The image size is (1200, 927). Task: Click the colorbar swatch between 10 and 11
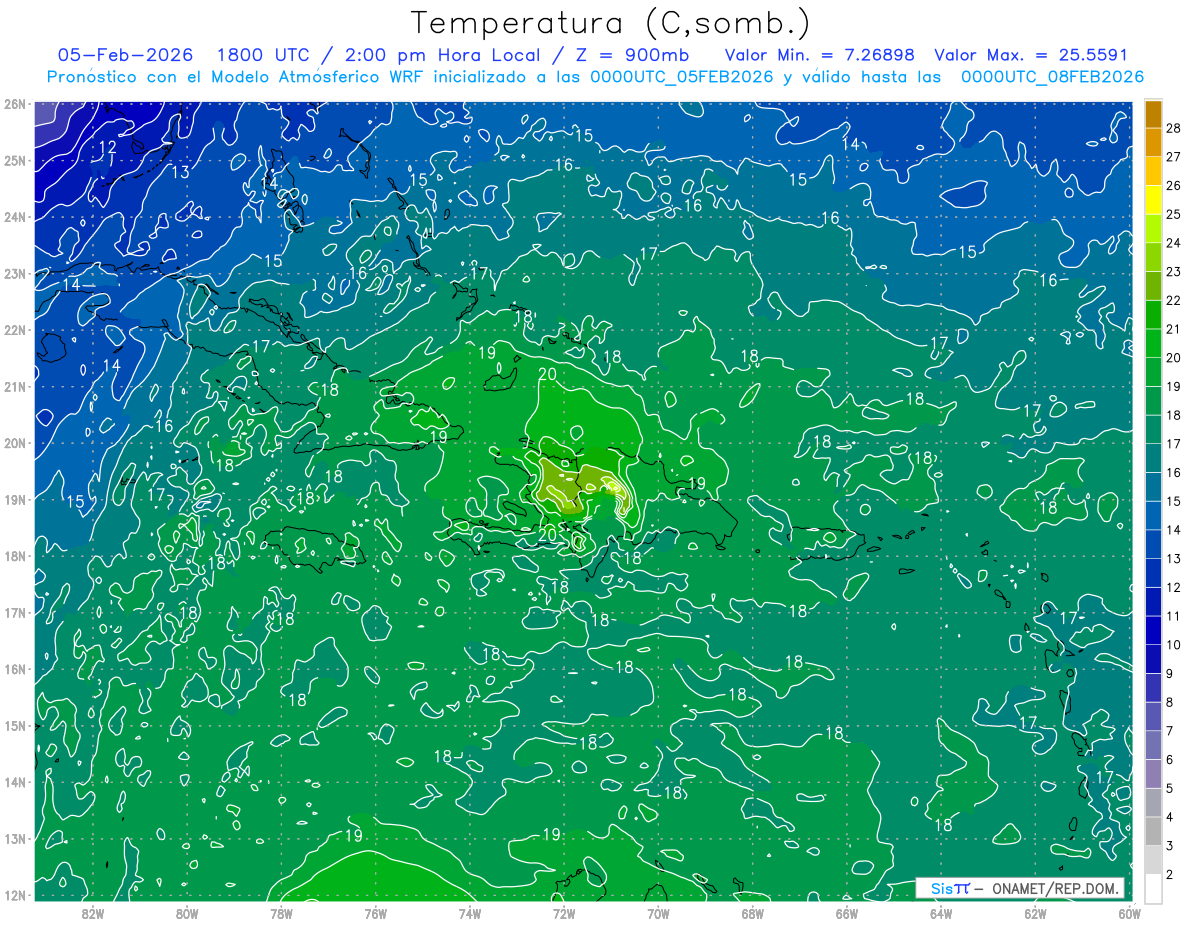tap(1153, 631)
